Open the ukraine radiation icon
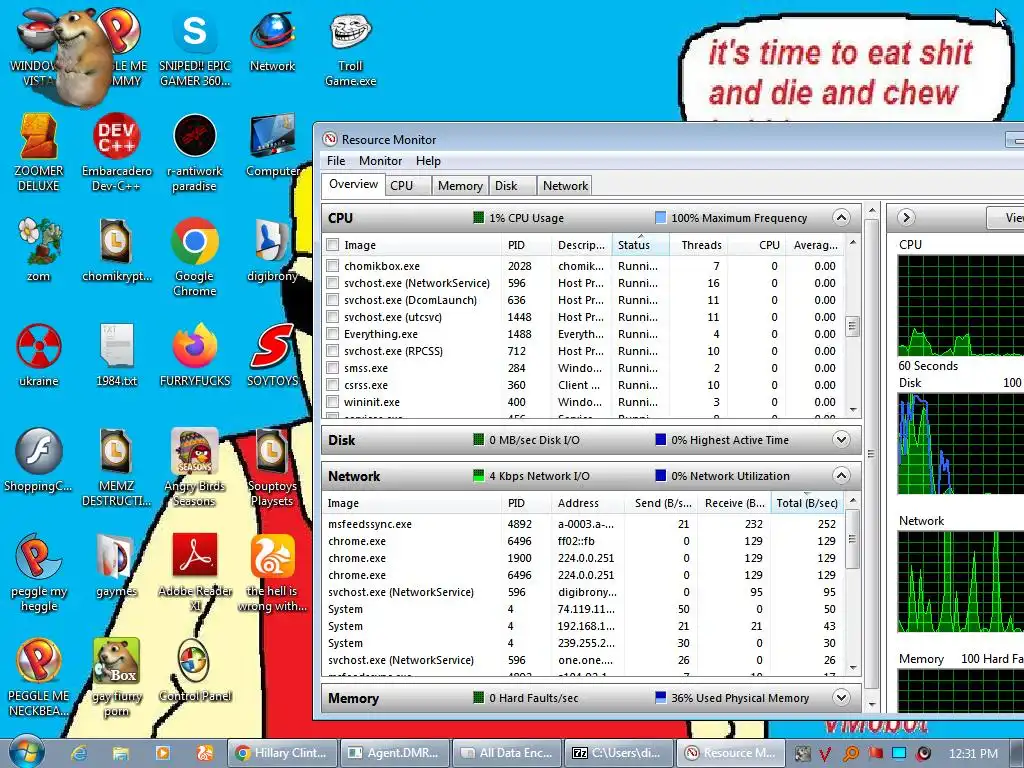 click(x=39, y=356)
